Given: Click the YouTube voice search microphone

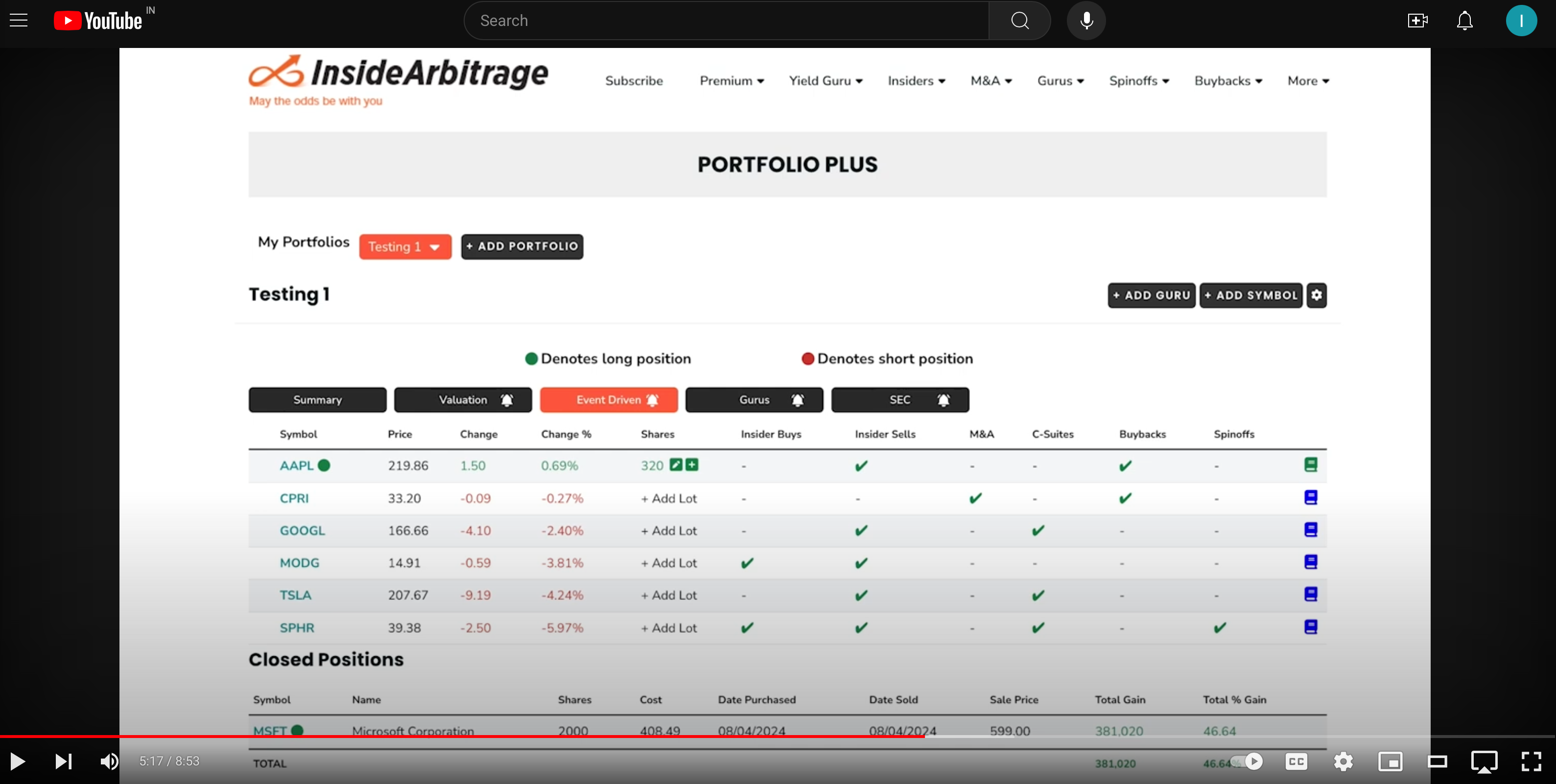Looking at the screenshot, I should coord(1085,21).
